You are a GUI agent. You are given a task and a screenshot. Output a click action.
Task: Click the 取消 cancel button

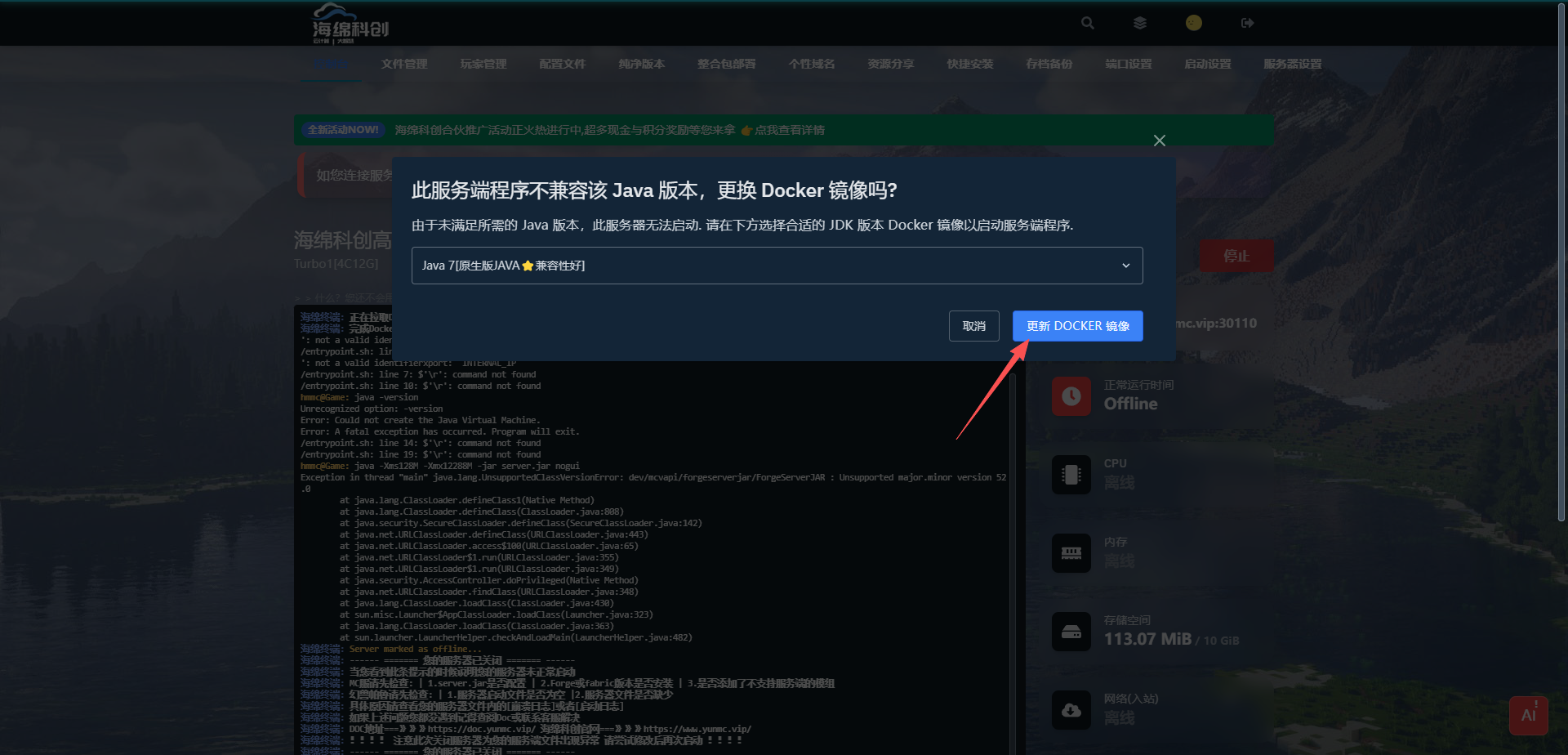click(x=973, y=326)
